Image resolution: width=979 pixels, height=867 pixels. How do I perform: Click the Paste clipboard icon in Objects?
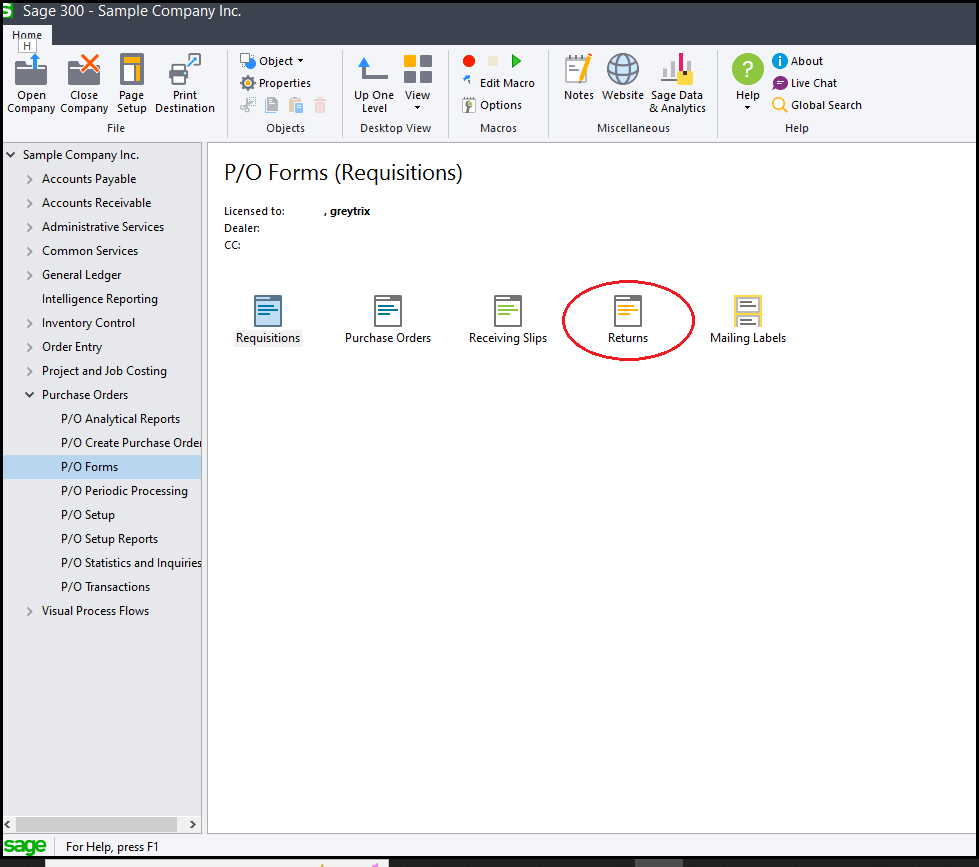(x=296, y=105)
